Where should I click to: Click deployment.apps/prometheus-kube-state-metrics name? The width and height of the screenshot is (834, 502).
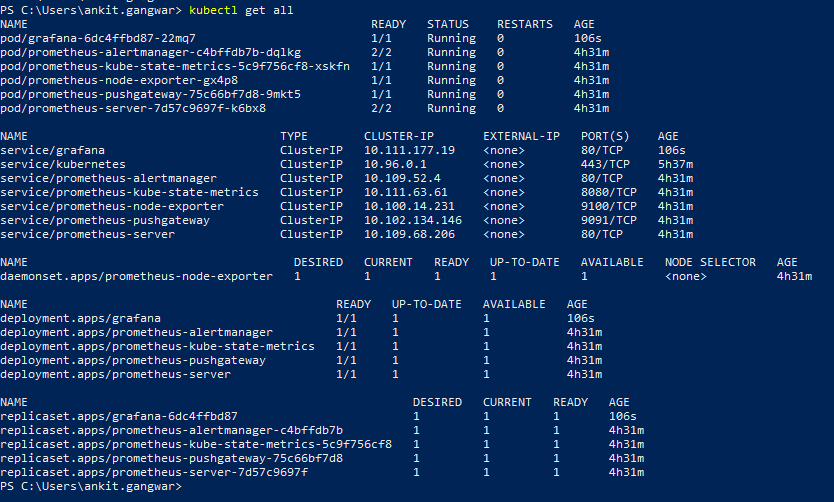157,346
